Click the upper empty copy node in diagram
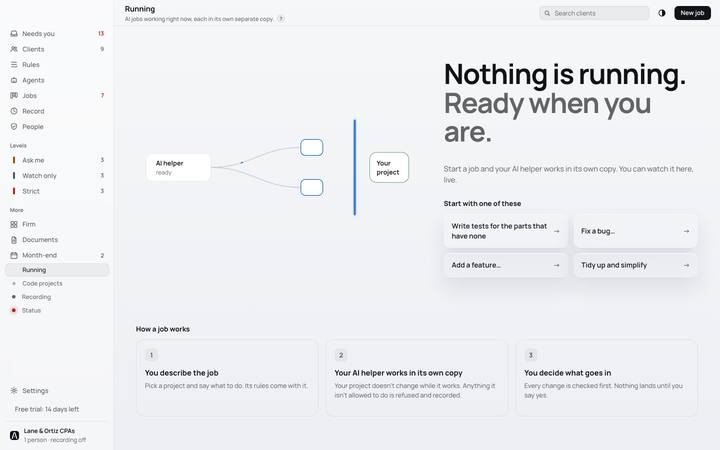This screenshot has height=450, width=720. point(312,148)
